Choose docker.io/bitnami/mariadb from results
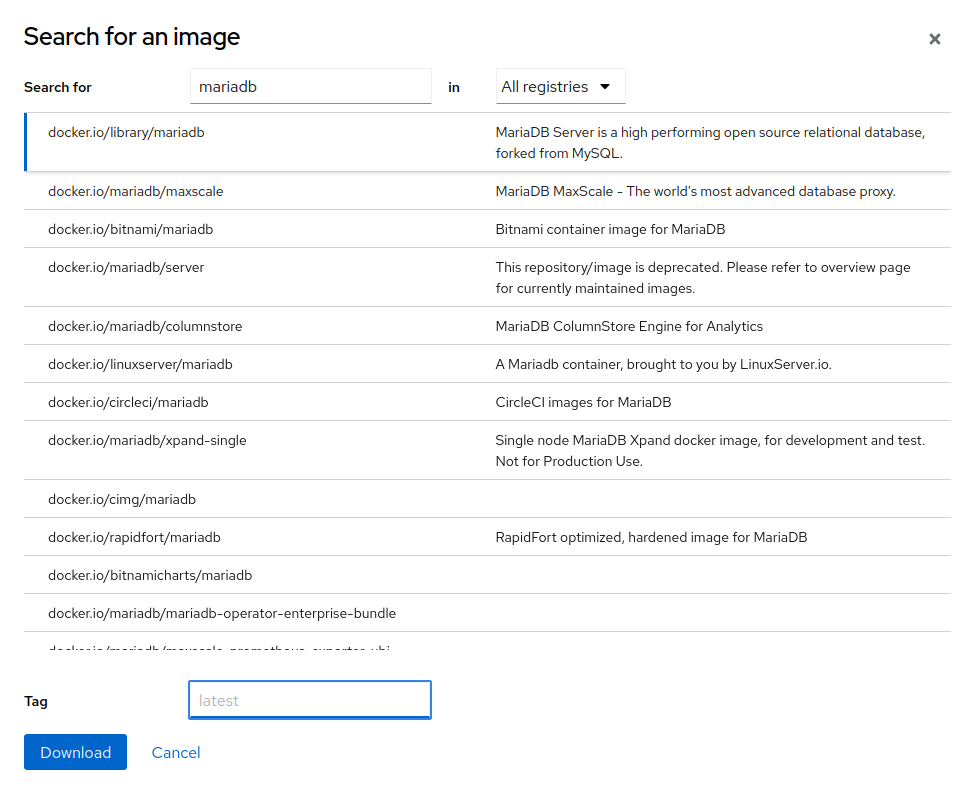This screenshot has width=969, height=792. [x=130, y=229]
